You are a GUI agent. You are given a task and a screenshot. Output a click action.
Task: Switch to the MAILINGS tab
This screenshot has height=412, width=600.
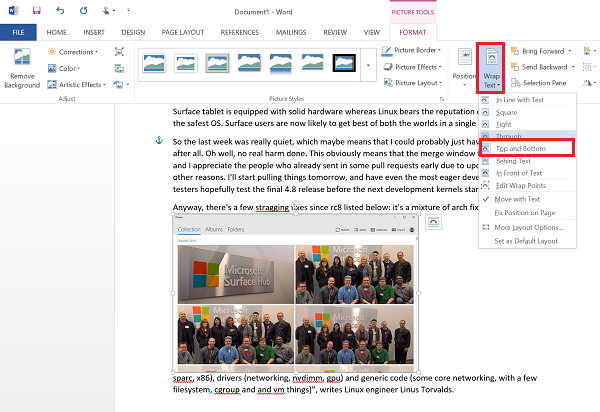(291, 33)
